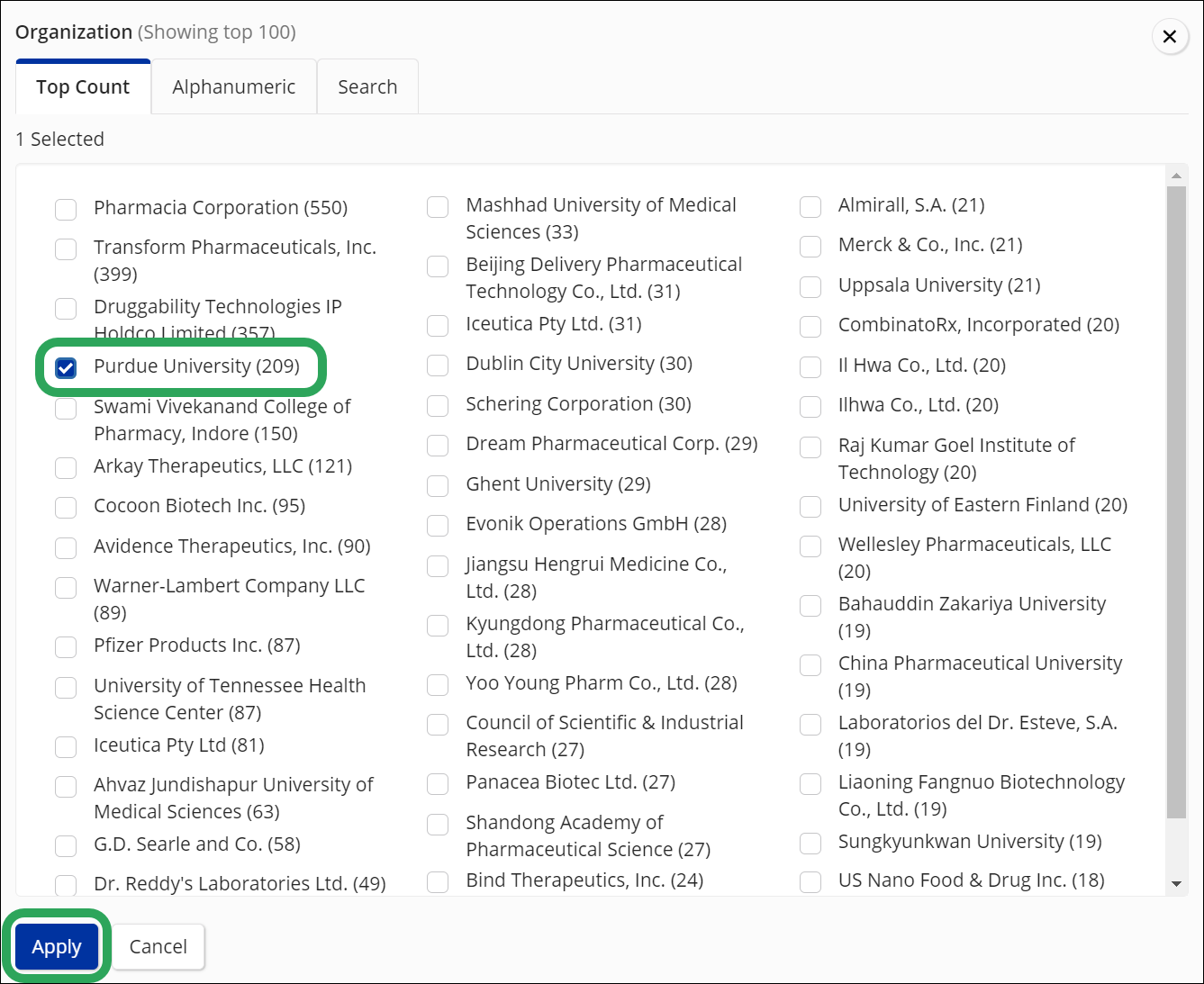Select Merck & Co., Inc. checkbox
Image resolution: width=1204 pixels, height=984 pixels.
pos(810,246)
